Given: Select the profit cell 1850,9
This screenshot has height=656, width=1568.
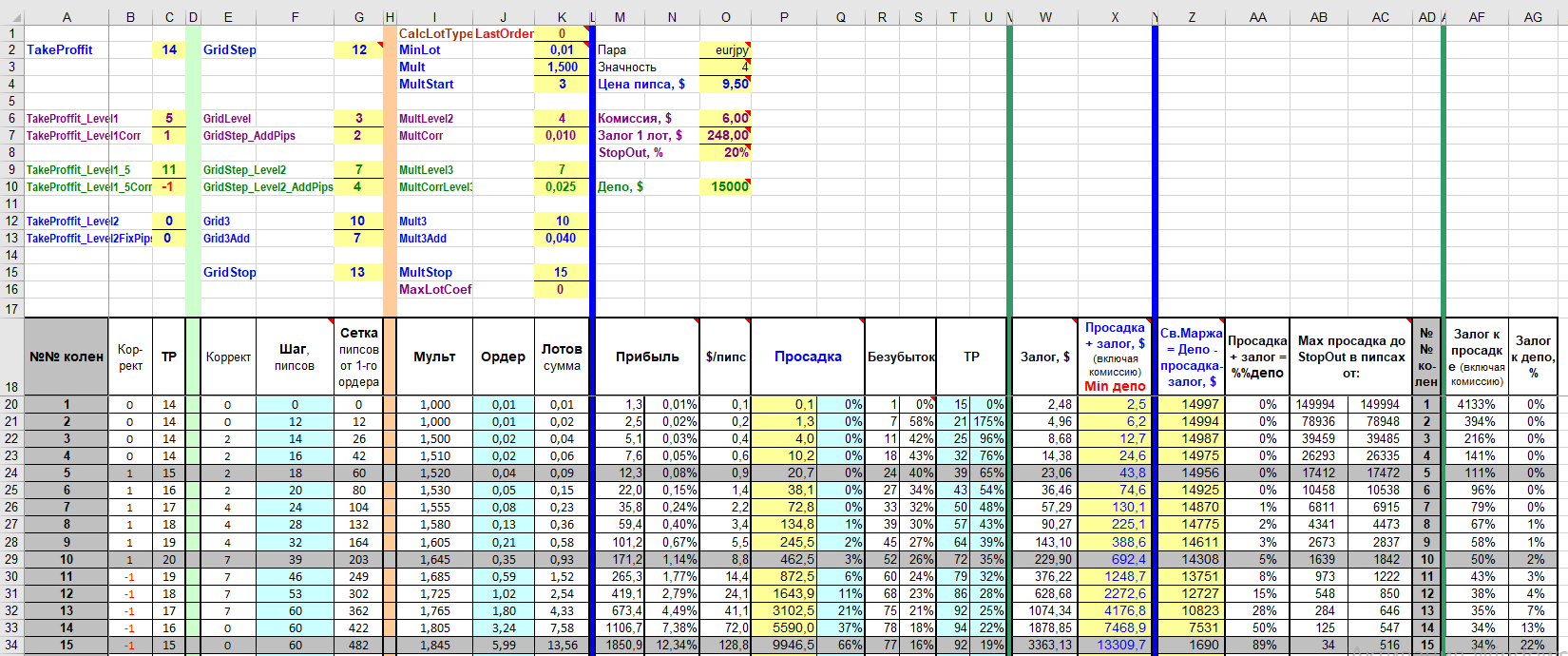Looking at the screenshot, I should [620, 645].
